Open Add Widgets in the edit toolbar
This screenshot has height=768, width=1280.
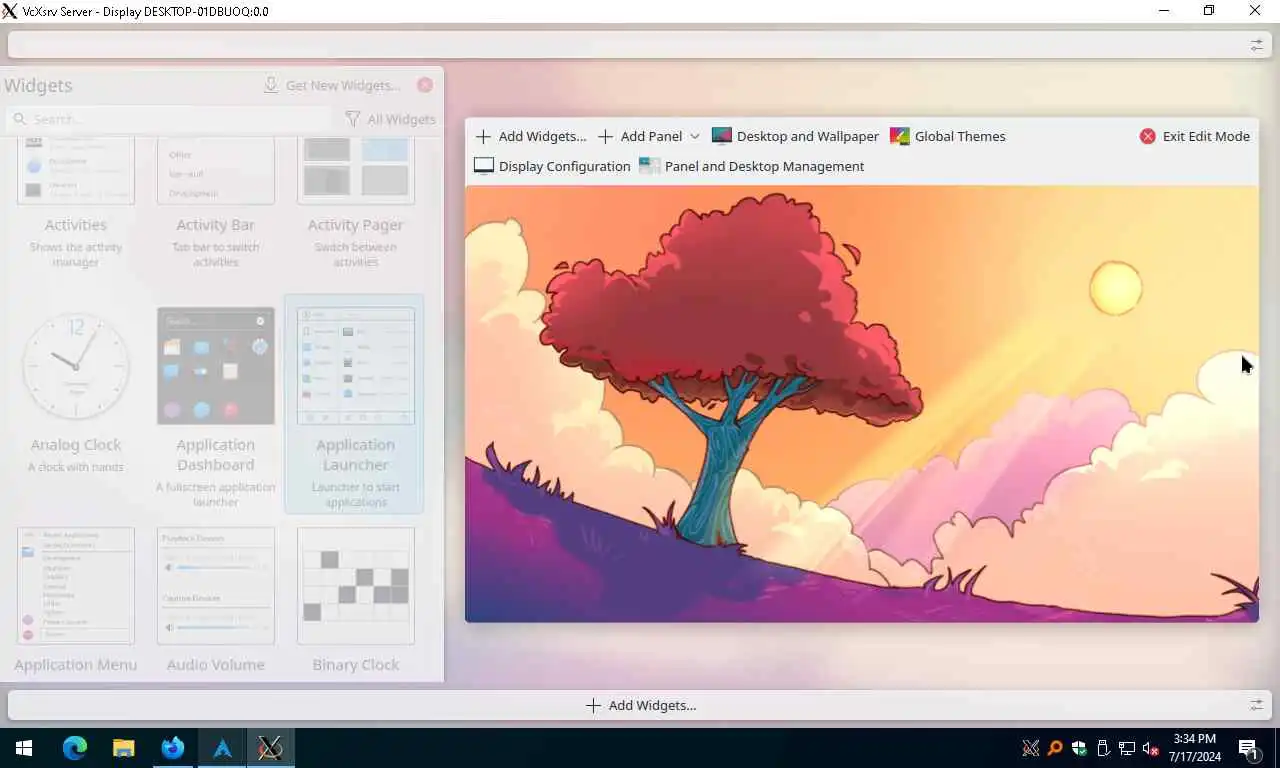530,136
